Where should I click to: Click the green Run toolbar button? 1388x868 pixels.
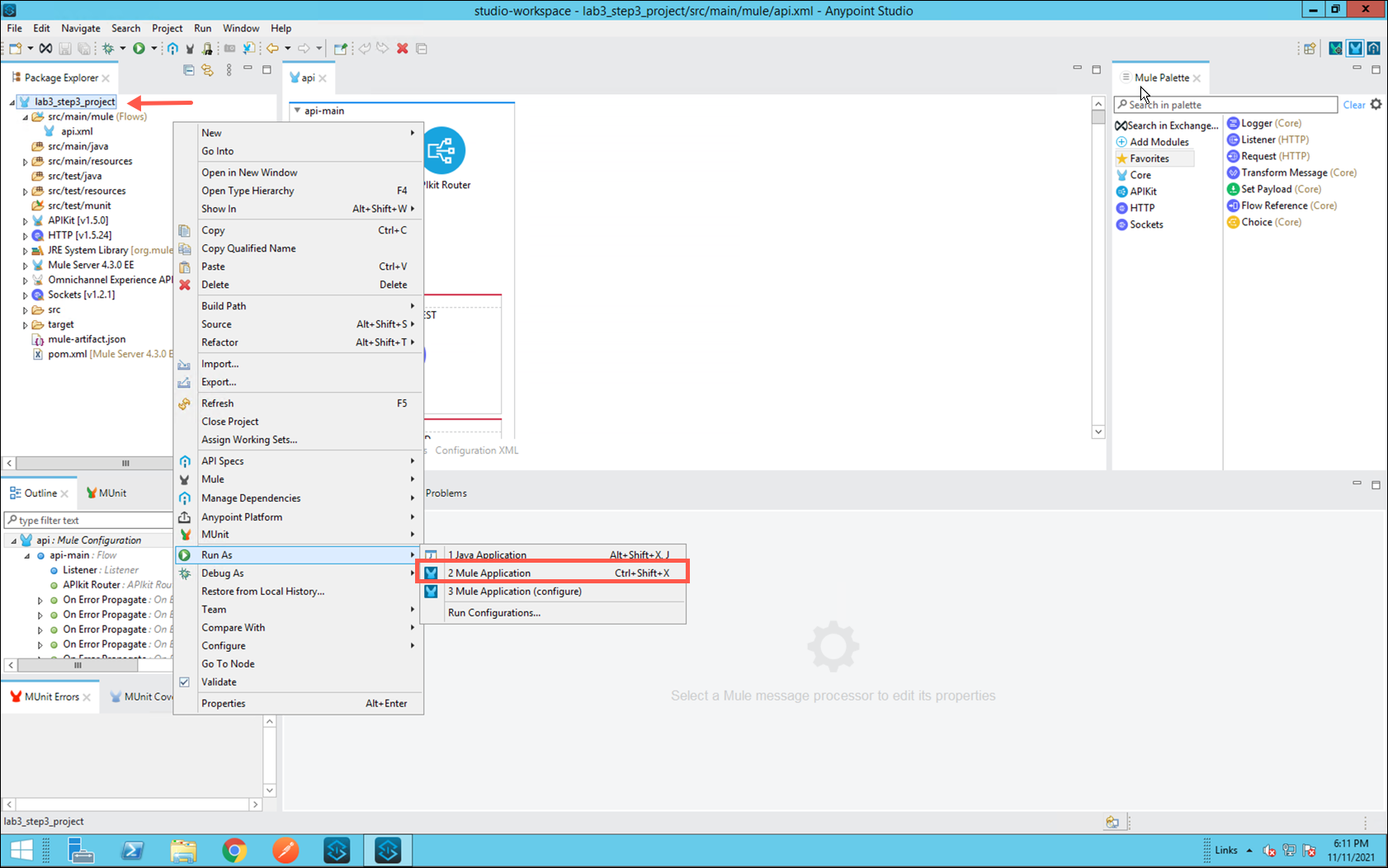(x=139, y=49)
